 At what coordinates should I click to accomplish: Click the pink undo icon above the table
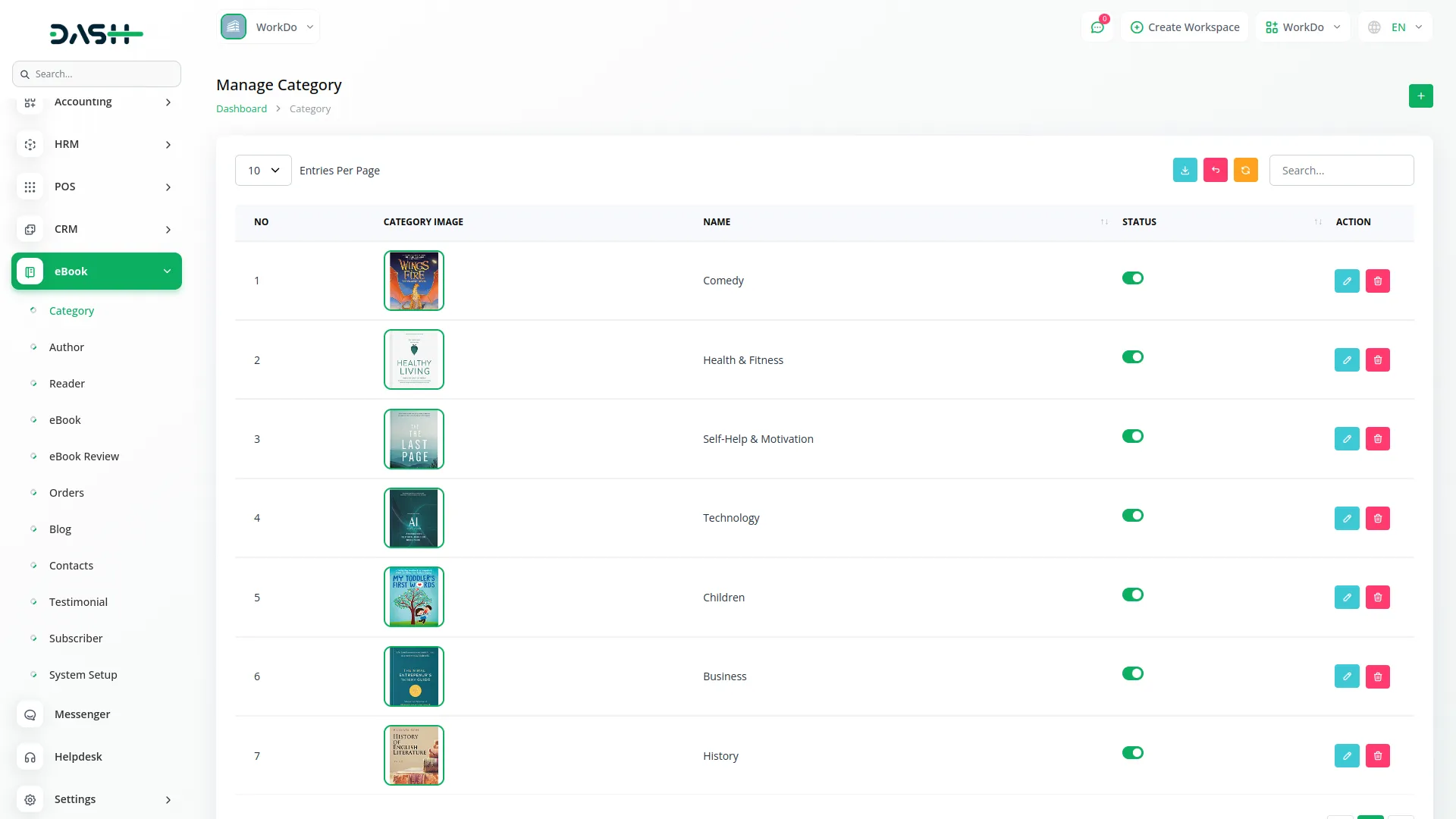1215,170
